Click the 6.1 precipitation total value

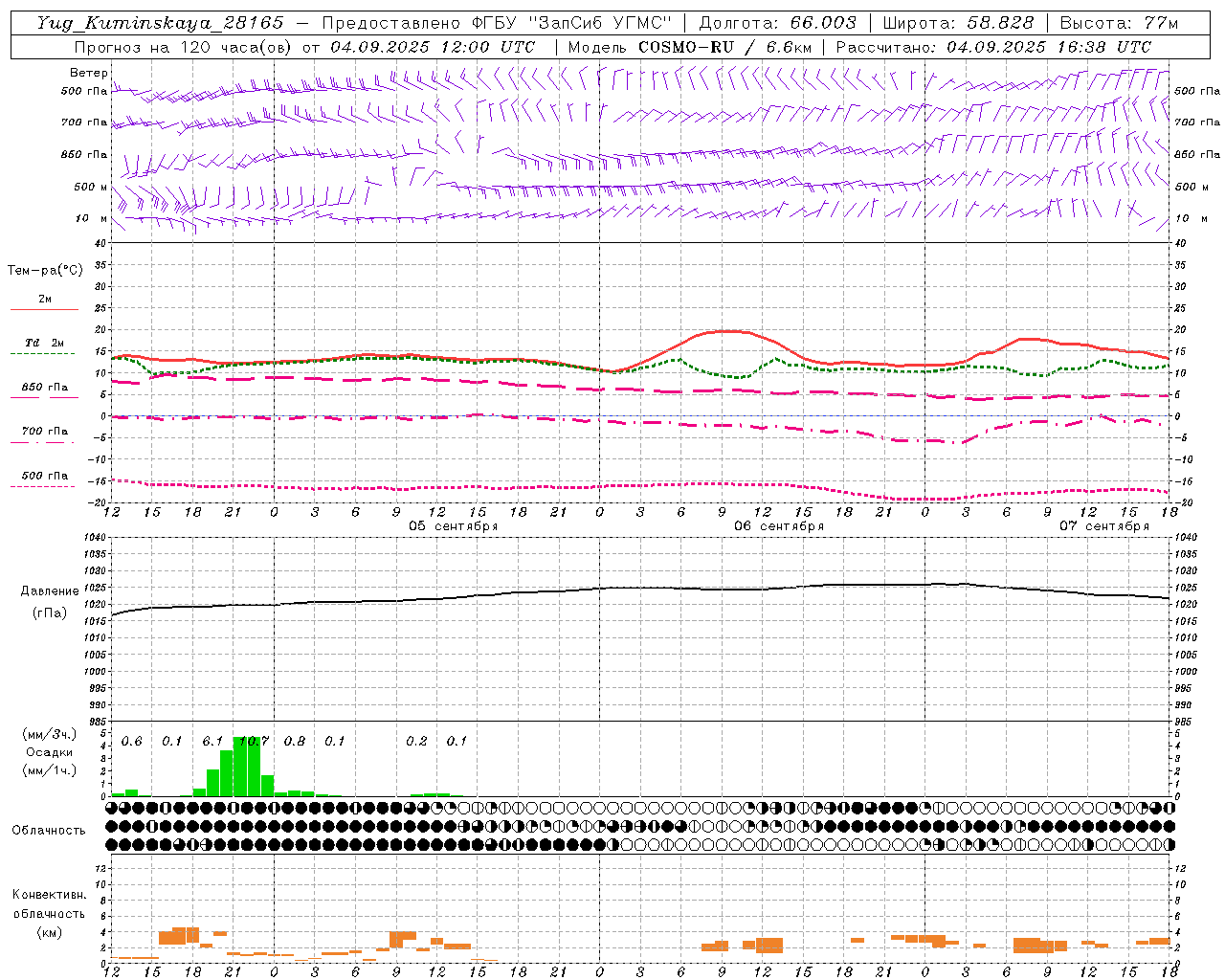(212, 741)
